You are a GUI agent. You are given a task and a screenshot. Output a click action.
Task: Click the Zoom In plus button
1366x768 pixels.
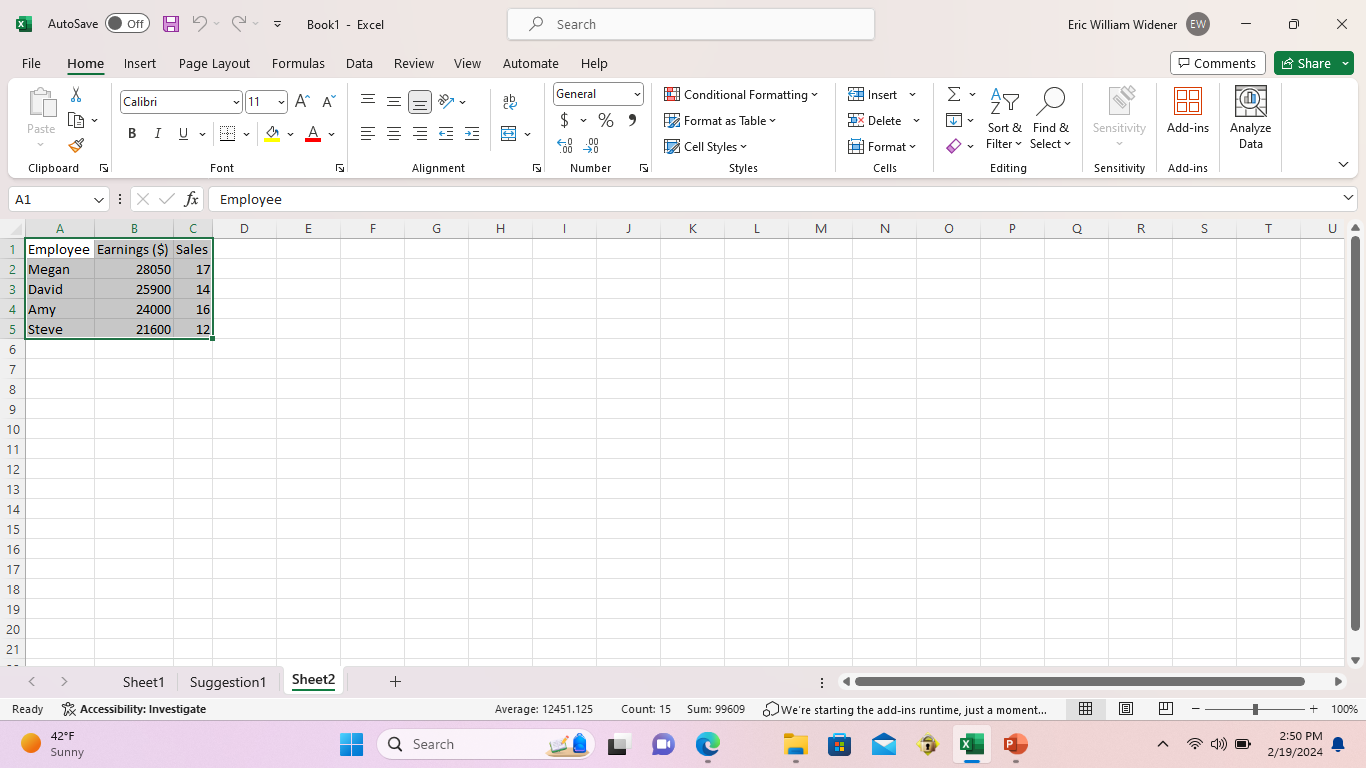1314,709
